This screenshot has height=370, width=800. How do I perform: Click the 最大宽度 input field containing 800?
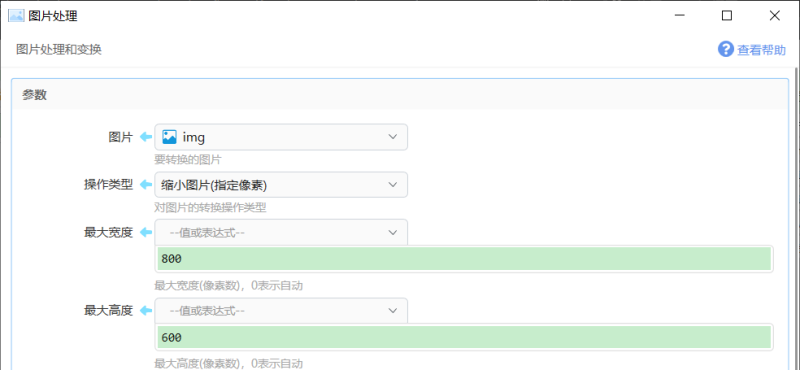pos(464,259)
